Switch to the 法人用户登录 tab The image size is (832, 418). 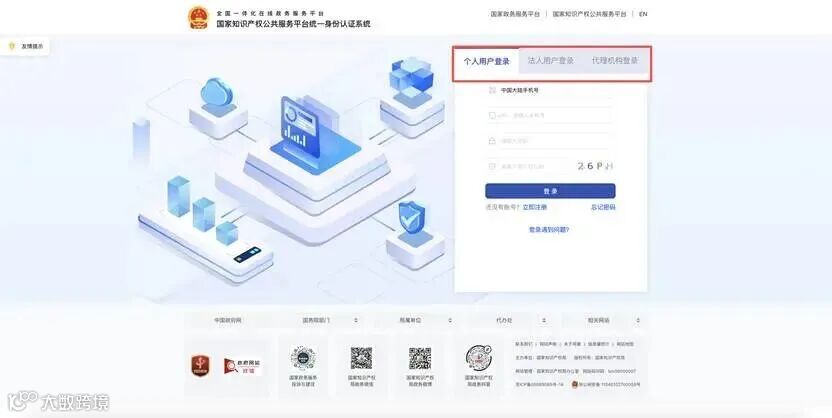pos(550,61)
